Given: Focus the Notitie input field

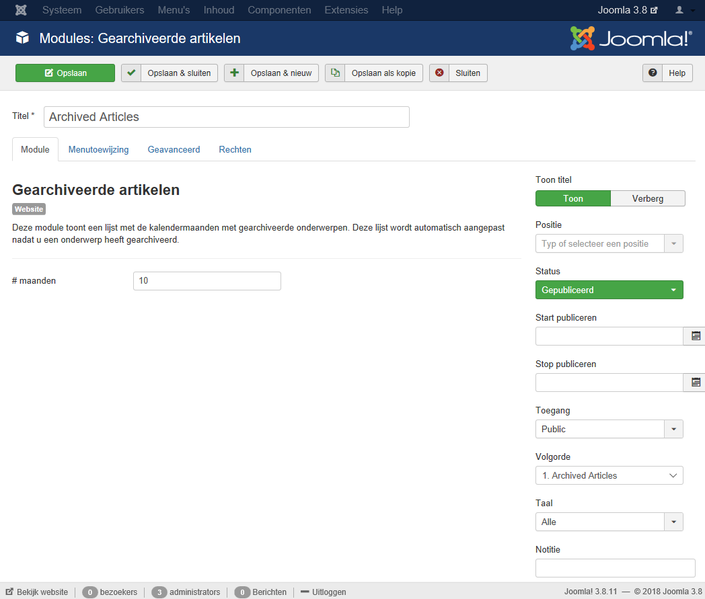Looking at the screenshot, I should coord(615,568).
